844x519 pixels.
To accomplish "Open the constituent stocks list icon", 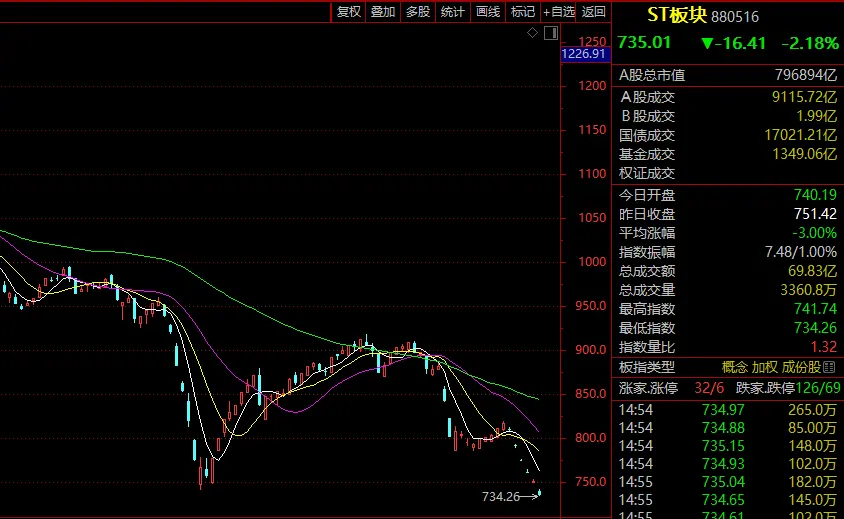I will point(828,368).
